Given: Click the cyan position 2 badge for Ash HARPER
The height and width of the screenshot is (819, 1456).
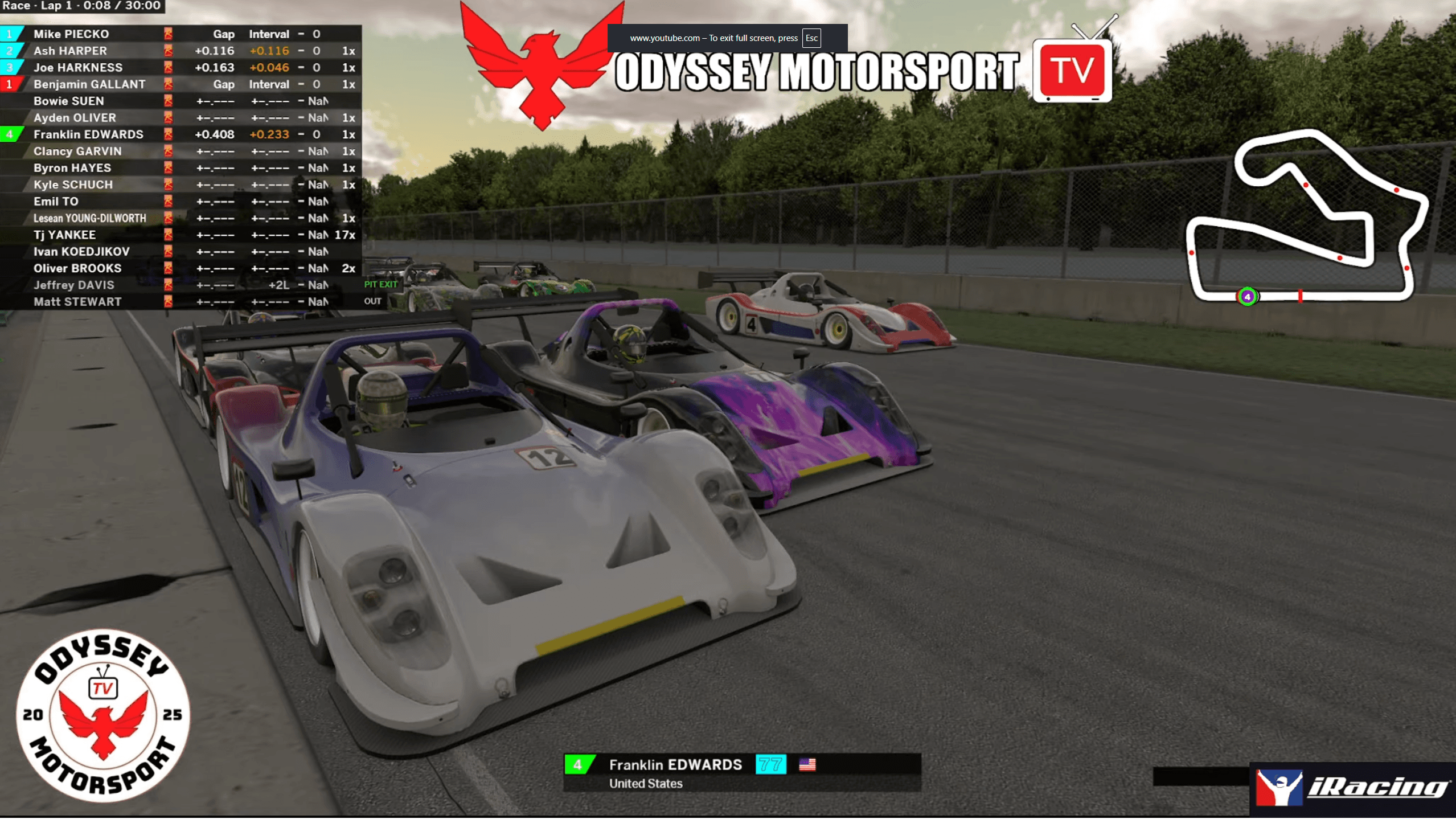Looking at the screenshot, I should click(x=11, y=51).
